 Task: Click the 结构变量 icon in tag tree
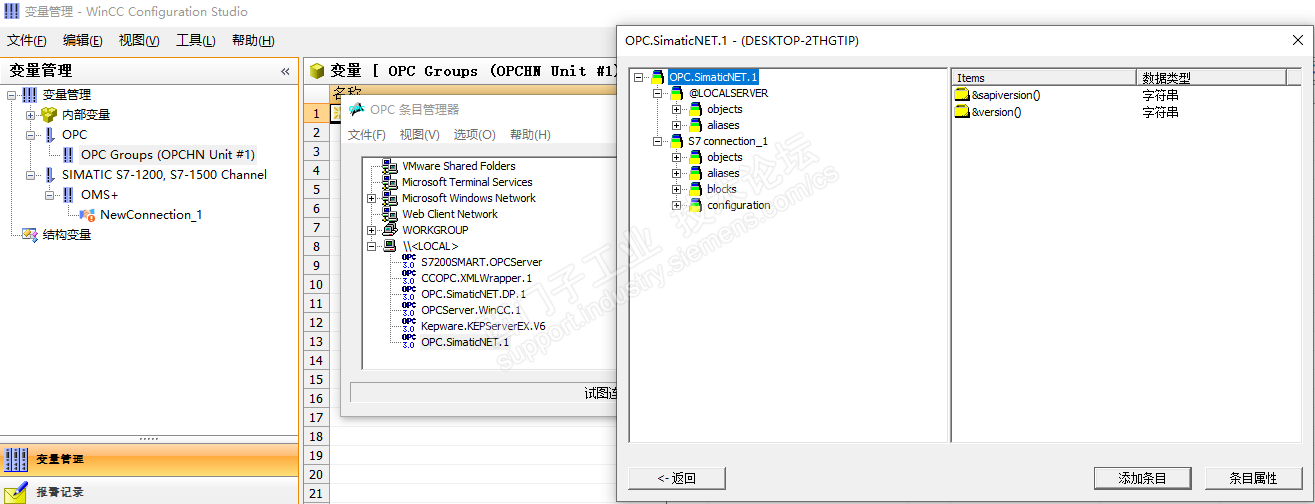click(30, 235)
